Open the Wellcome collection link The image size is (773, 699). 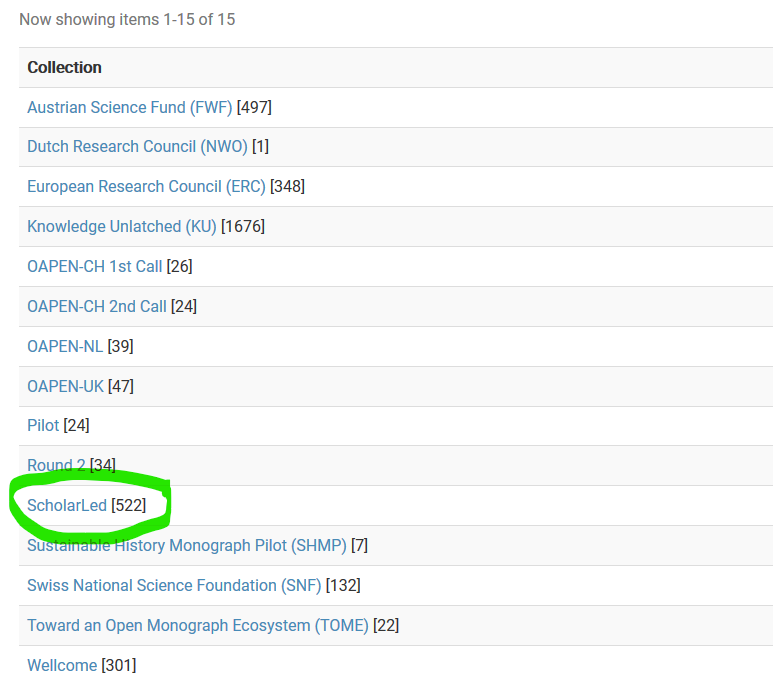click(x=62, y=665)
